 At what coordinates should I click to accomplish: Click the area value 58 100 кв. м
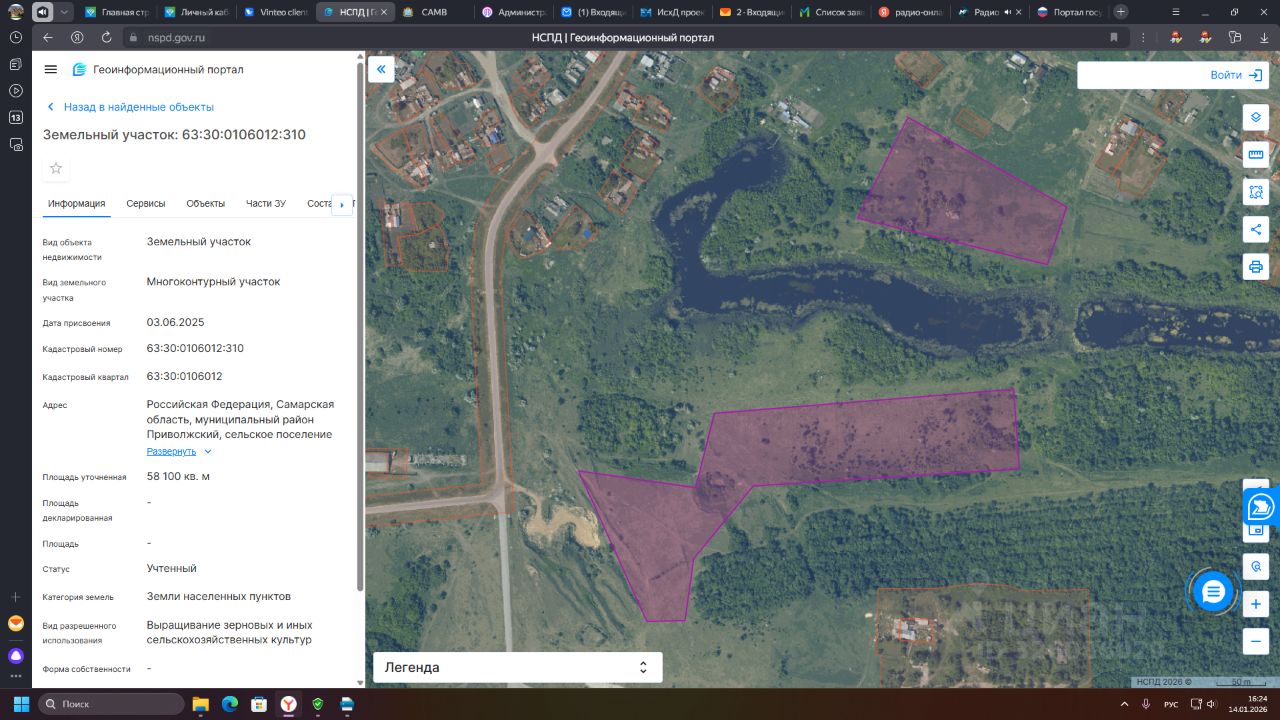click(x=178, y=476)
